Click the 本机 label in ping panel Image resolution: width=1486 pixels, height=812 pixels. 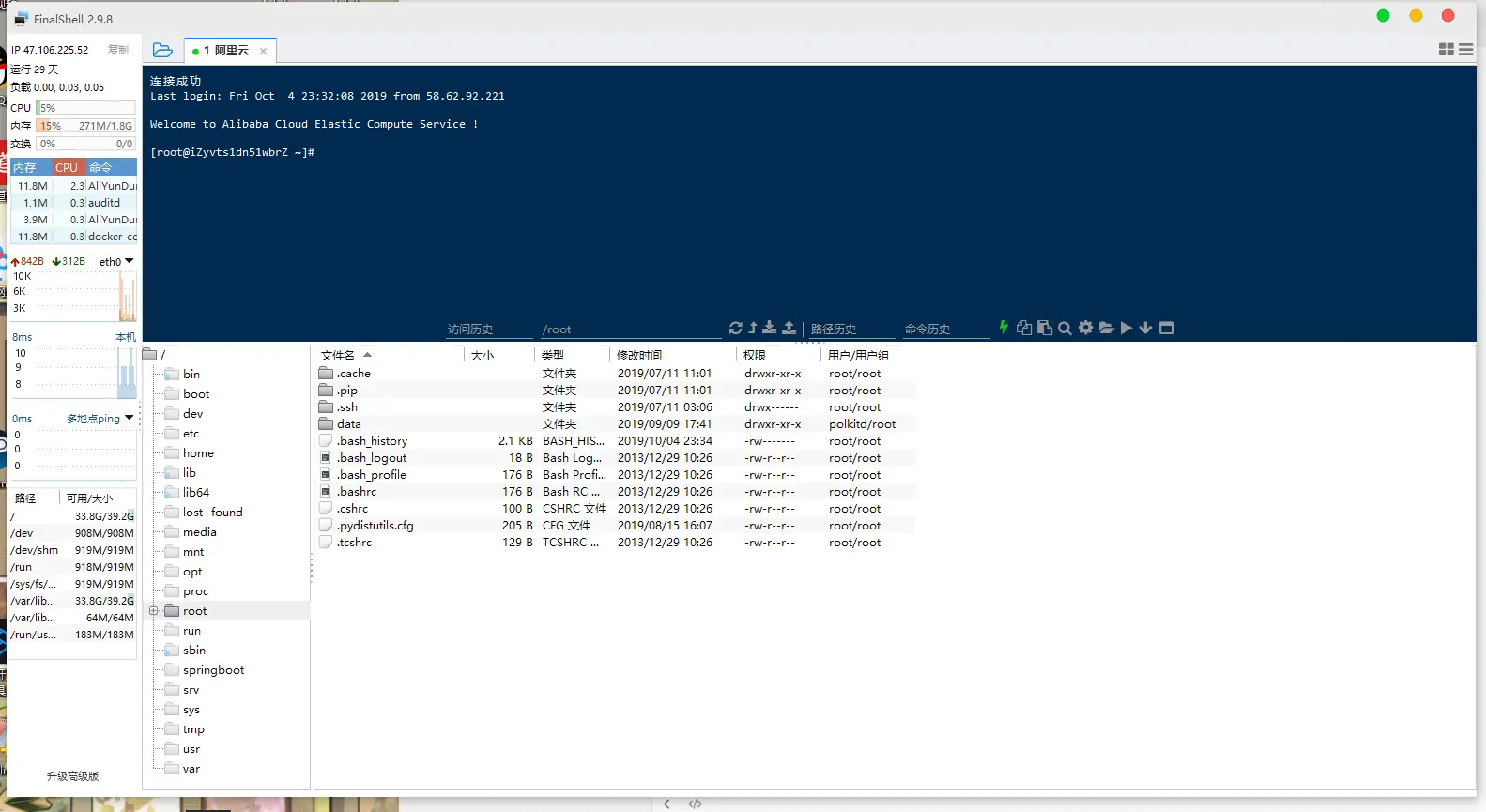[126, 337]
